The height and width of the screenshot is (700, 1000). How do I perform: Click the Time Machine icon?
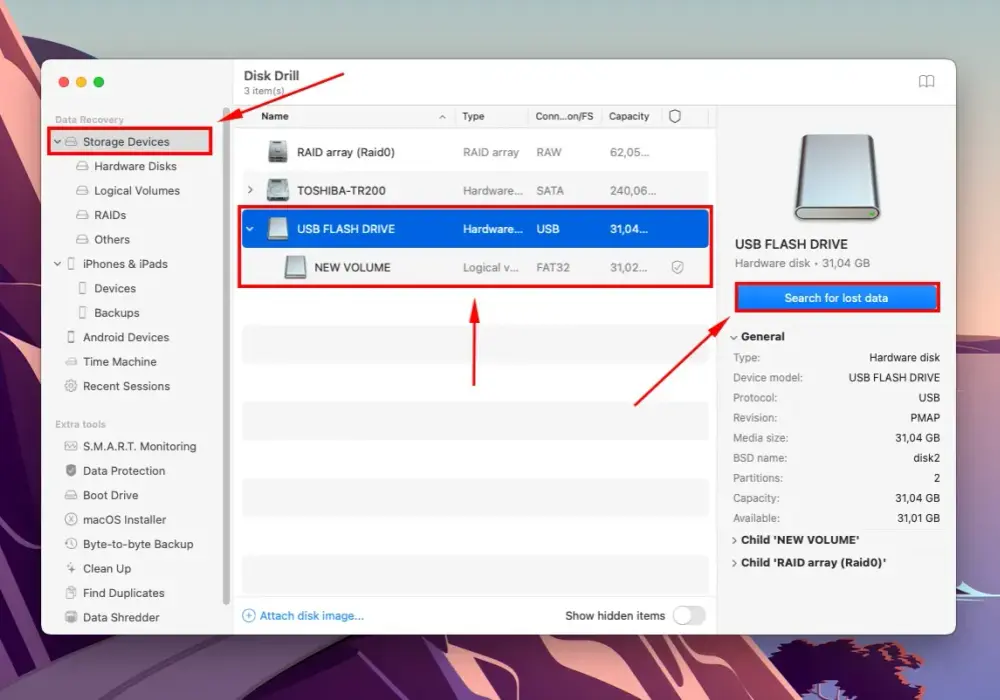pos(71,361)
